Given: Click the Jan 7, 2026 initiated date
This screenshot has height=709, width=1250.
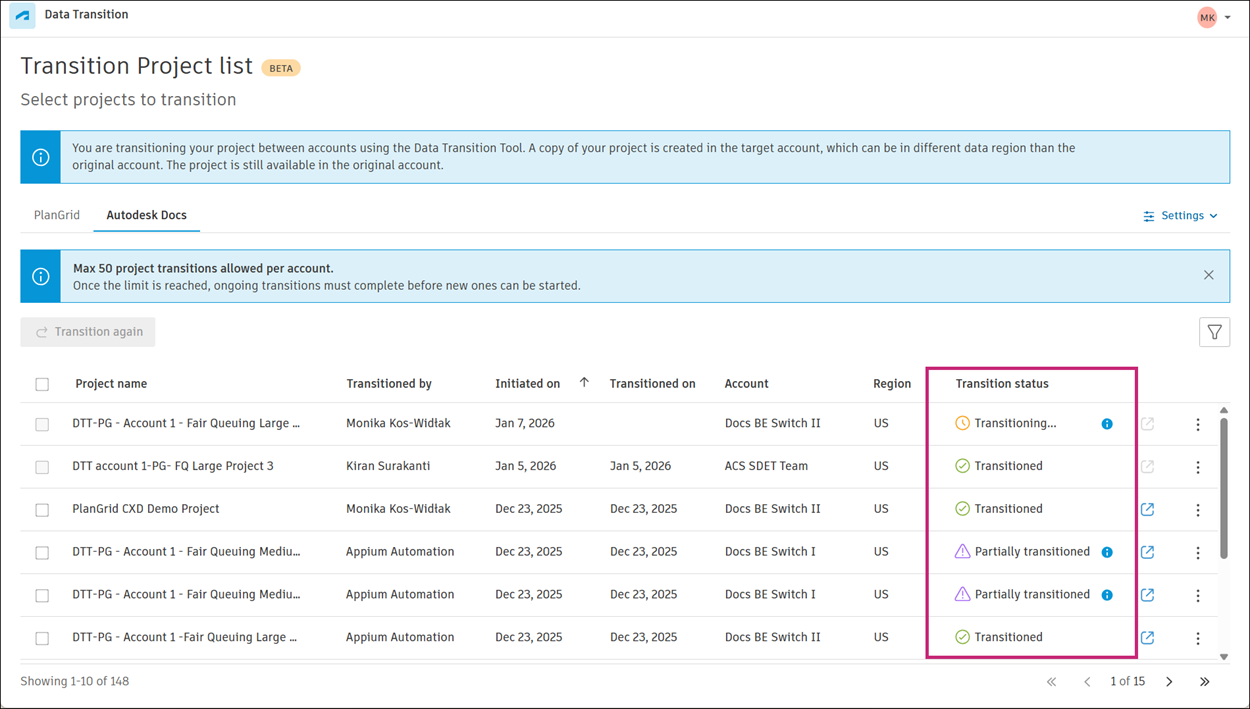Looking at the screenshot, I should point(525,423).
